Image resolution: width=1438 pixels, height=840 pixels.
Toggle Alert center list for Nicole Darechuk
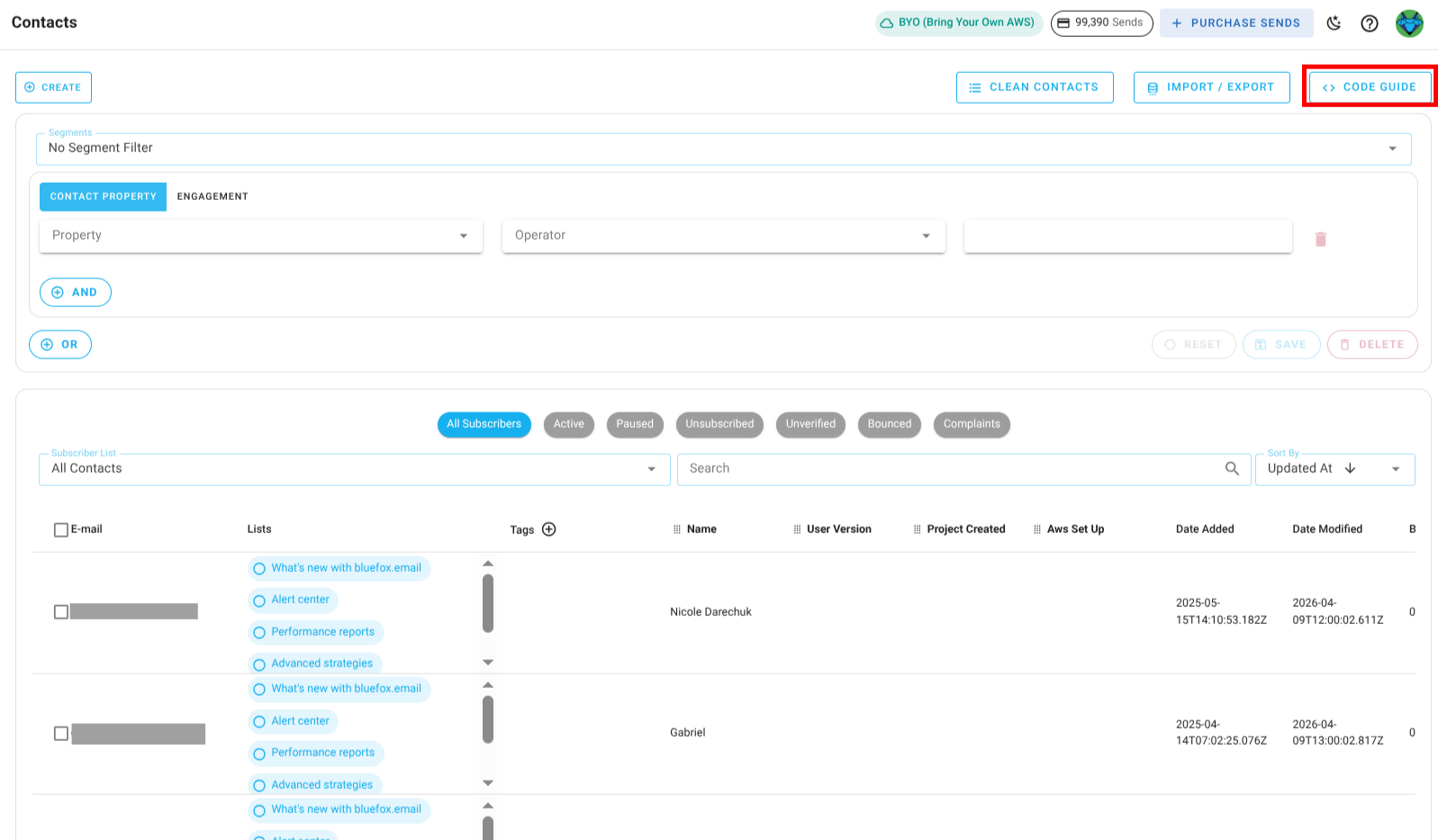click(293, 601)
